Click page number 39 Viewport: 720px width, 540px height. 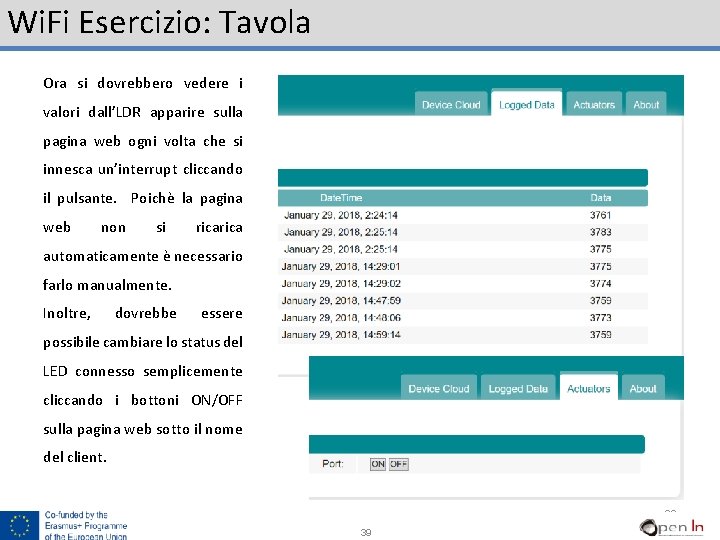pos(366,532)
